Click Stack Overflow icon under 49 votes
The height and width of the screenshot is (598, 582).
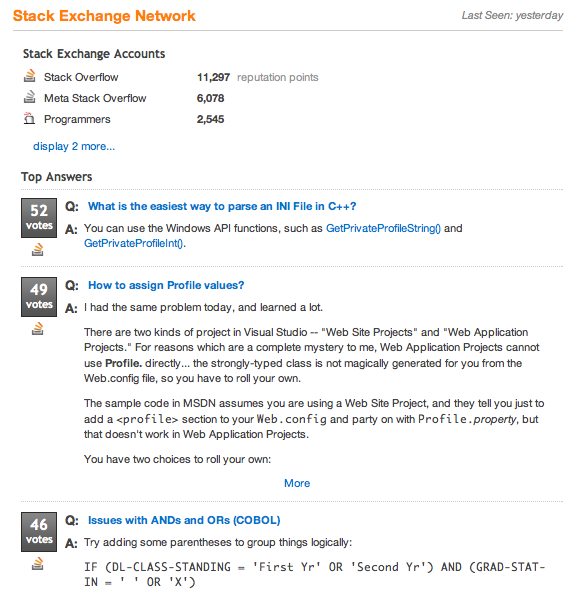click(x=37, y=329)
